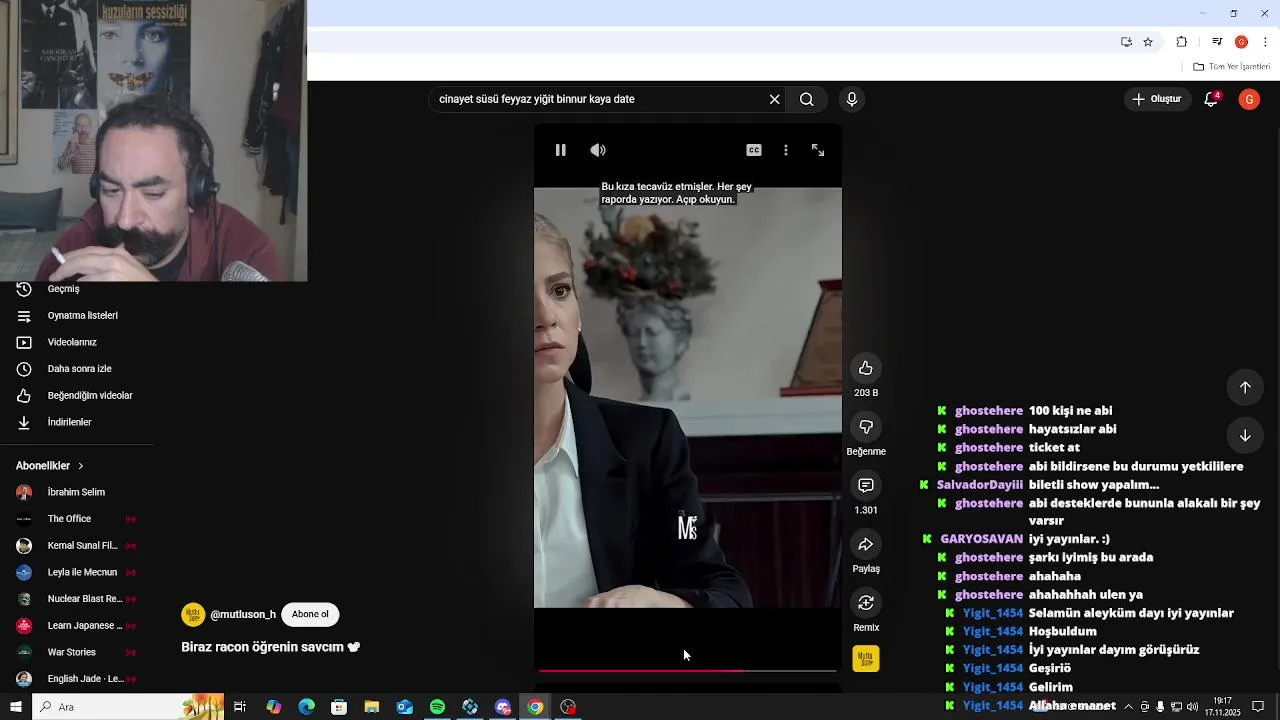
Task: Open Windows notification center
Action: click(x=1258, y=707)
